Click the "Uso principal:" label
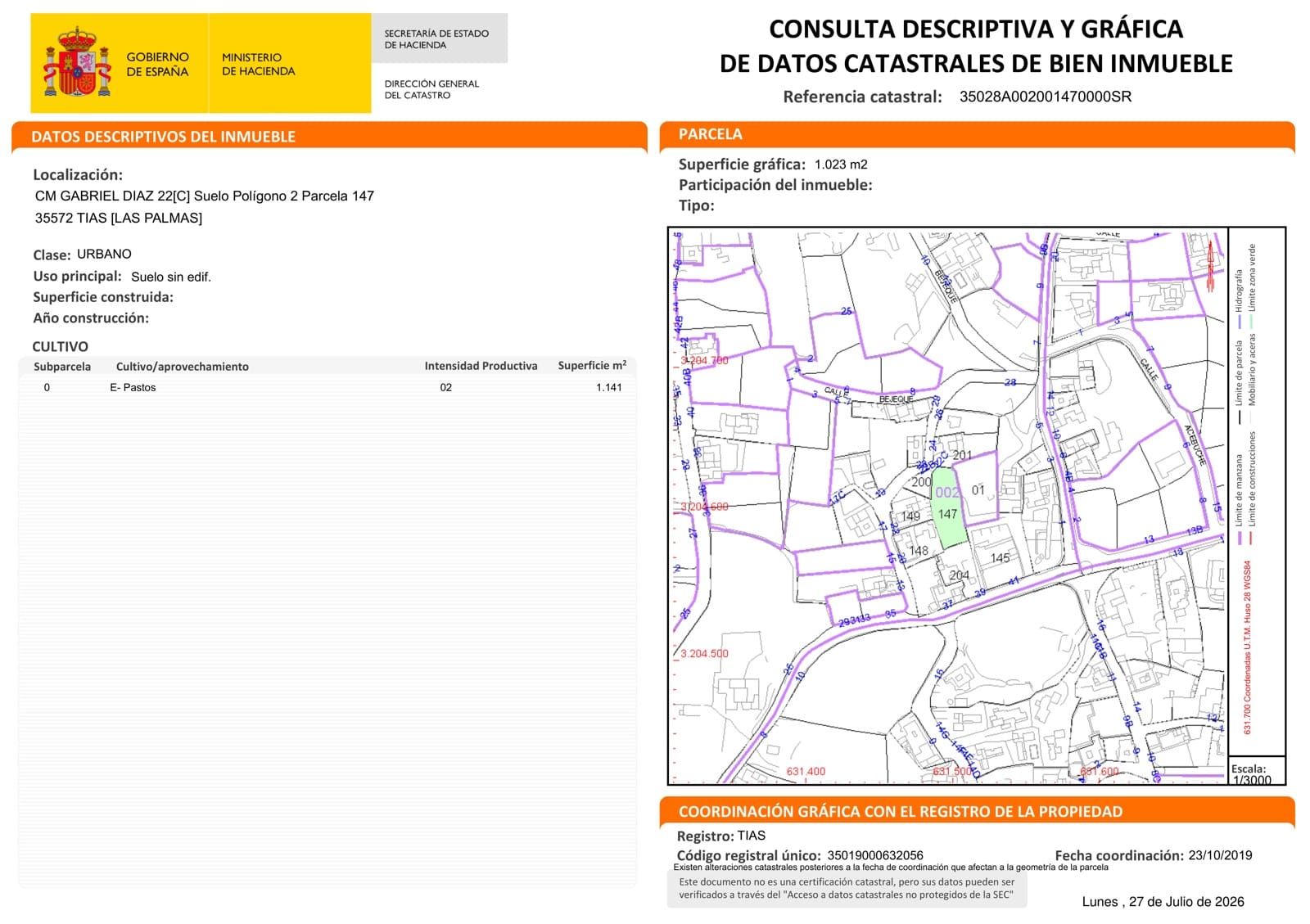Viewport: 1310px width, 924px height. coord(77,277)
